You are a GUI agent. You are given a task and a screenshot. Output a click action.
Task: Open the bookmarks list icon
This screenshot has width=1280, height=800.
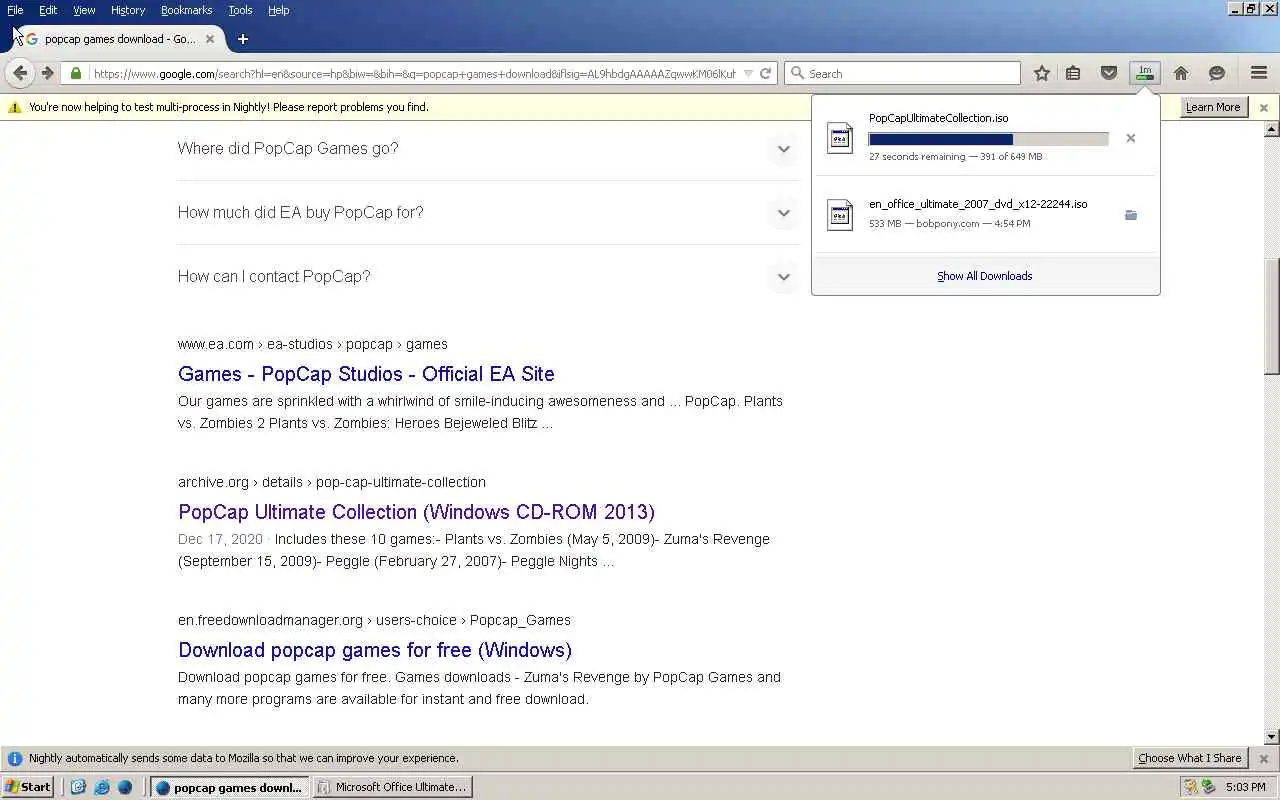(x=1073, y=73)
